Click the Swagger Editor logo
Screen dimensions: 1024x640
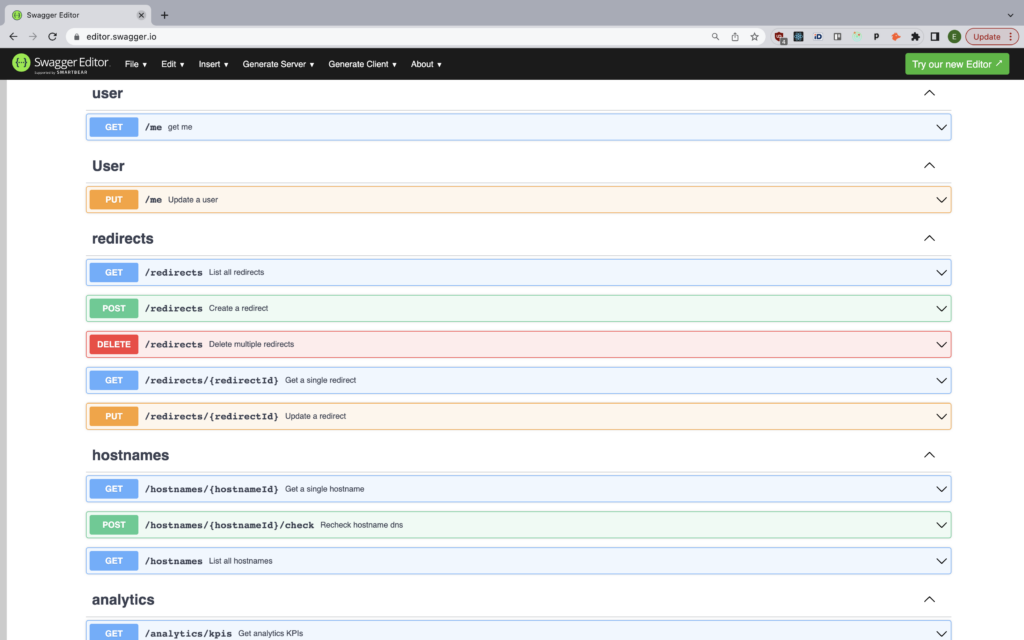[60, 64]
